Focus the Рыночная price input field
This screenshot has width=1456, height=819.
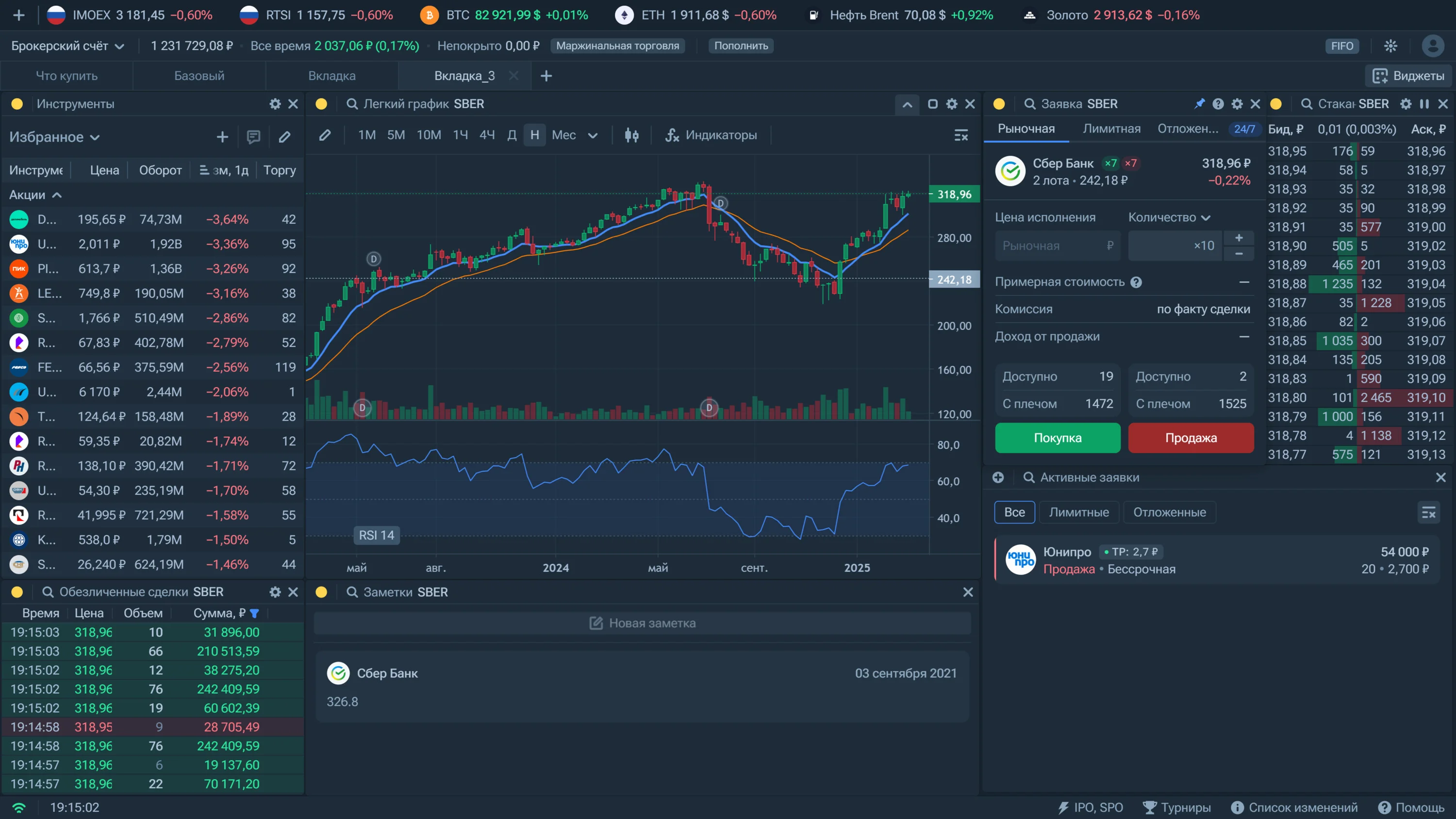pyautogui.click(x=1058, y=246)
